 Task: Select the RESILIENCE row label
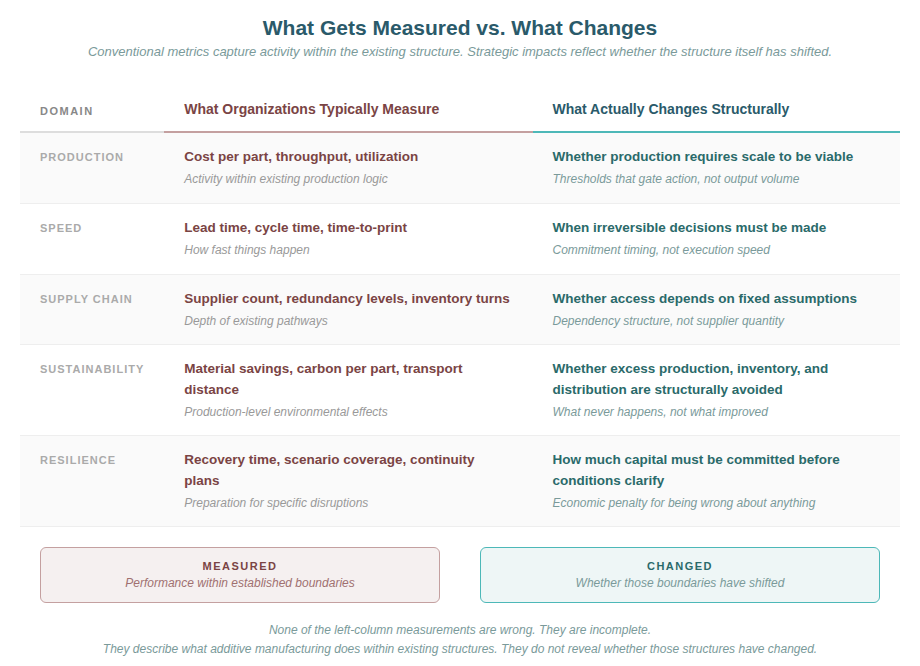tap(78, 460)
